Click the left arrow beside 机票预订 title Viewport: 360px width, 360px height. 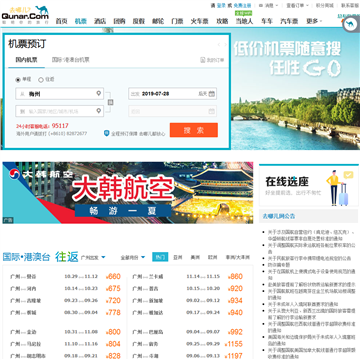[x=219, y=44]
